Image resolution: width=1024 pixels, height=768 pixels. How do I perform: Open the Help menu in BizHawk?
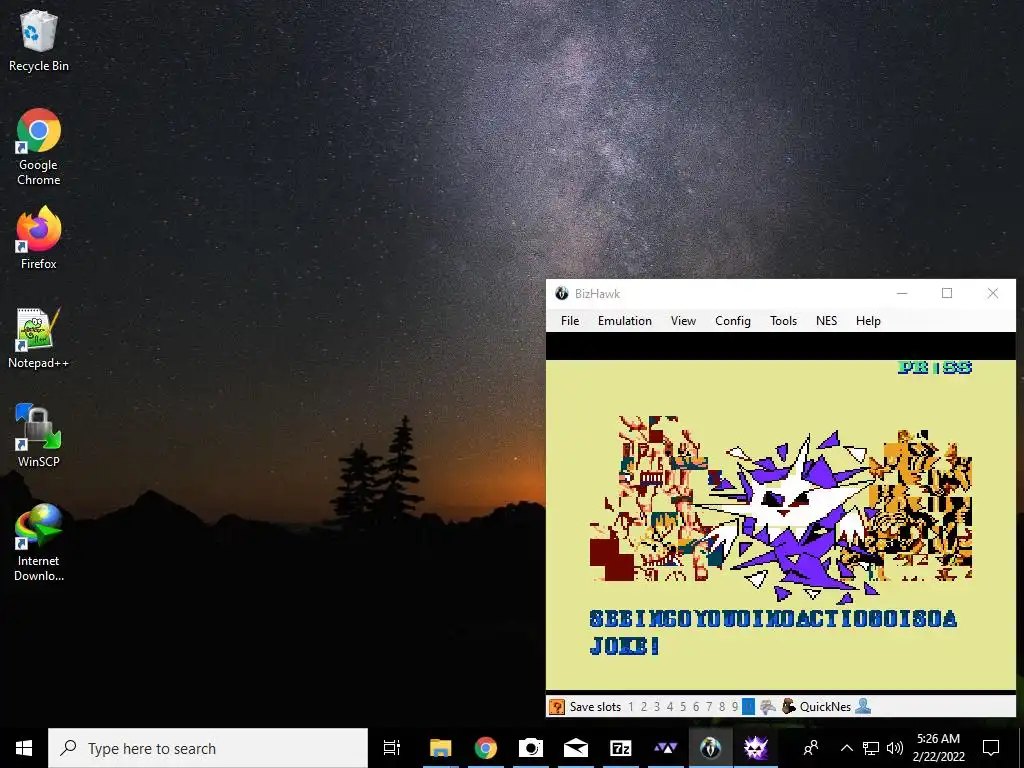pos(868,321)
